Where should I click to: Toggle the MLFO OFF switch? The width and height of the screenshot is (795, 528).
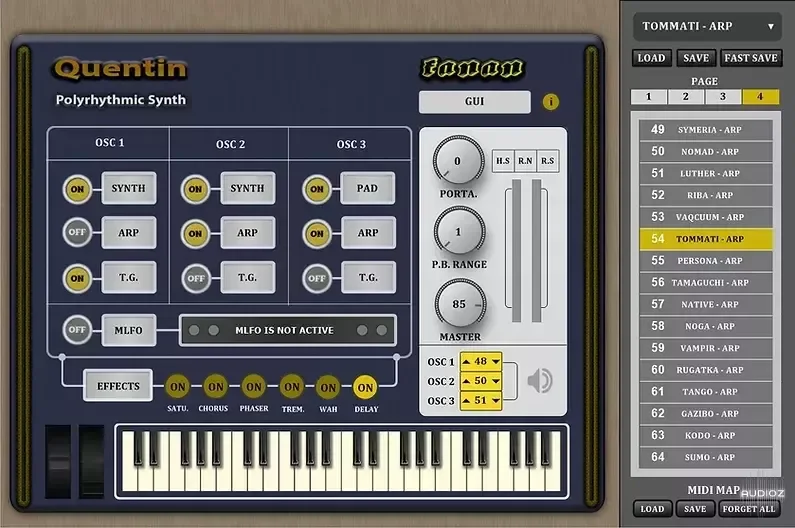[x=77, y=330]
